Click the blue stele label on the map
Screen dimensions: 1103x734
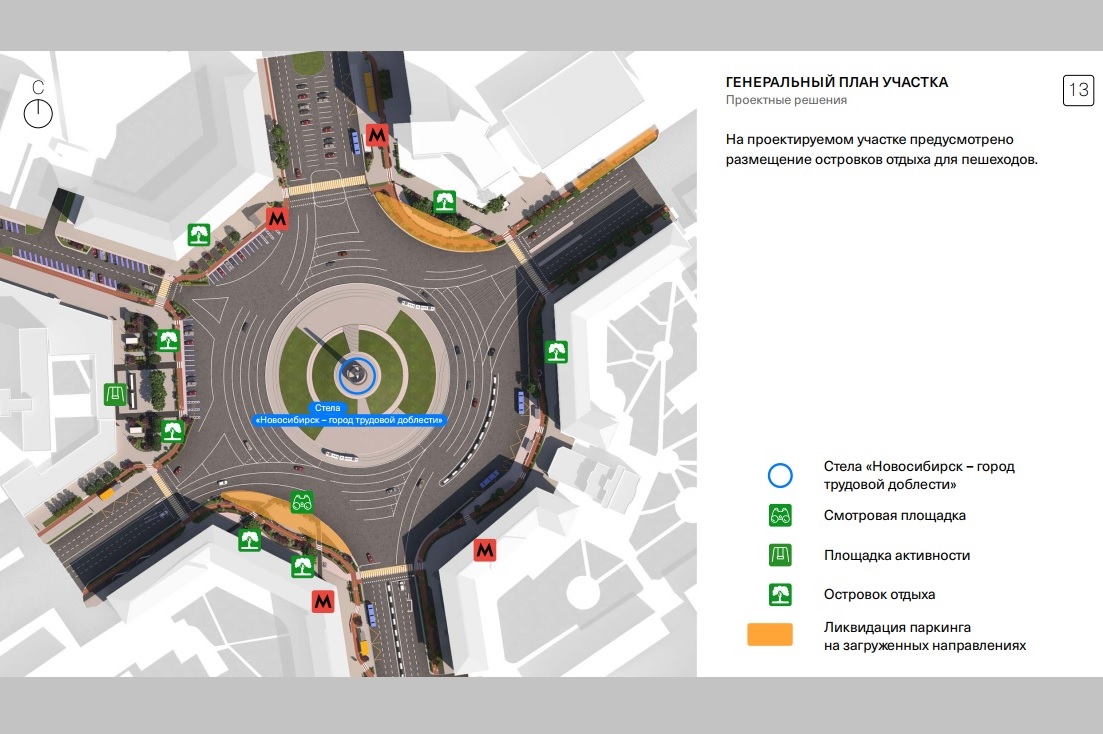(349, 415)
